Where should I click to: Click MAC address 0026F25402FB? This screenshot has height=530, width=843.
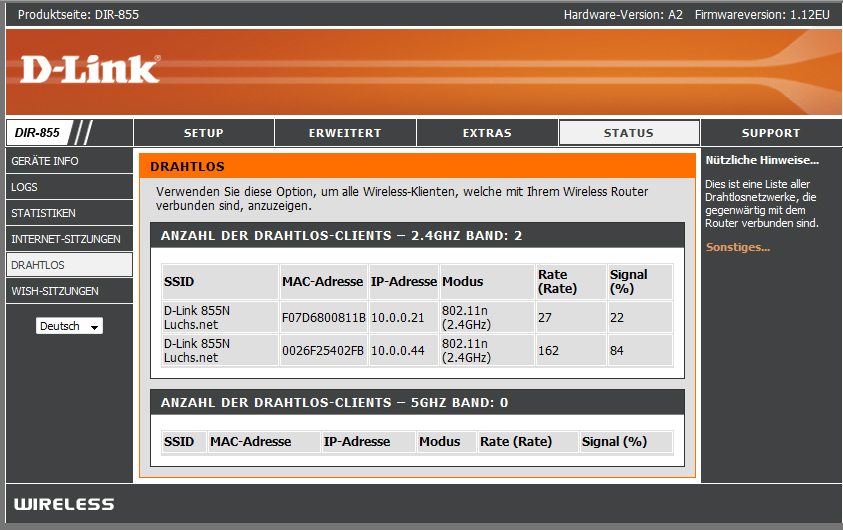323,350
